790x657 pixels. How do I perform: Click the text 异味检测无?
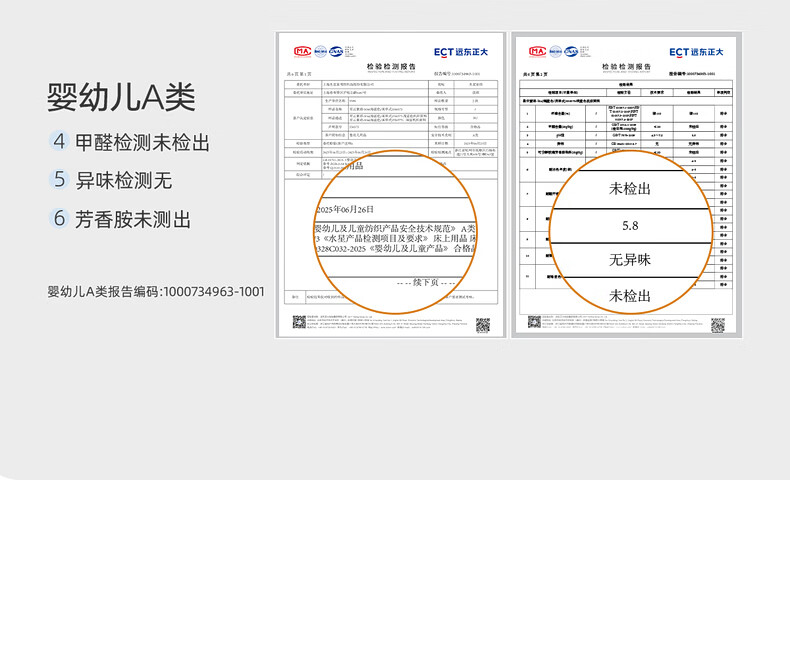point(123,180)
